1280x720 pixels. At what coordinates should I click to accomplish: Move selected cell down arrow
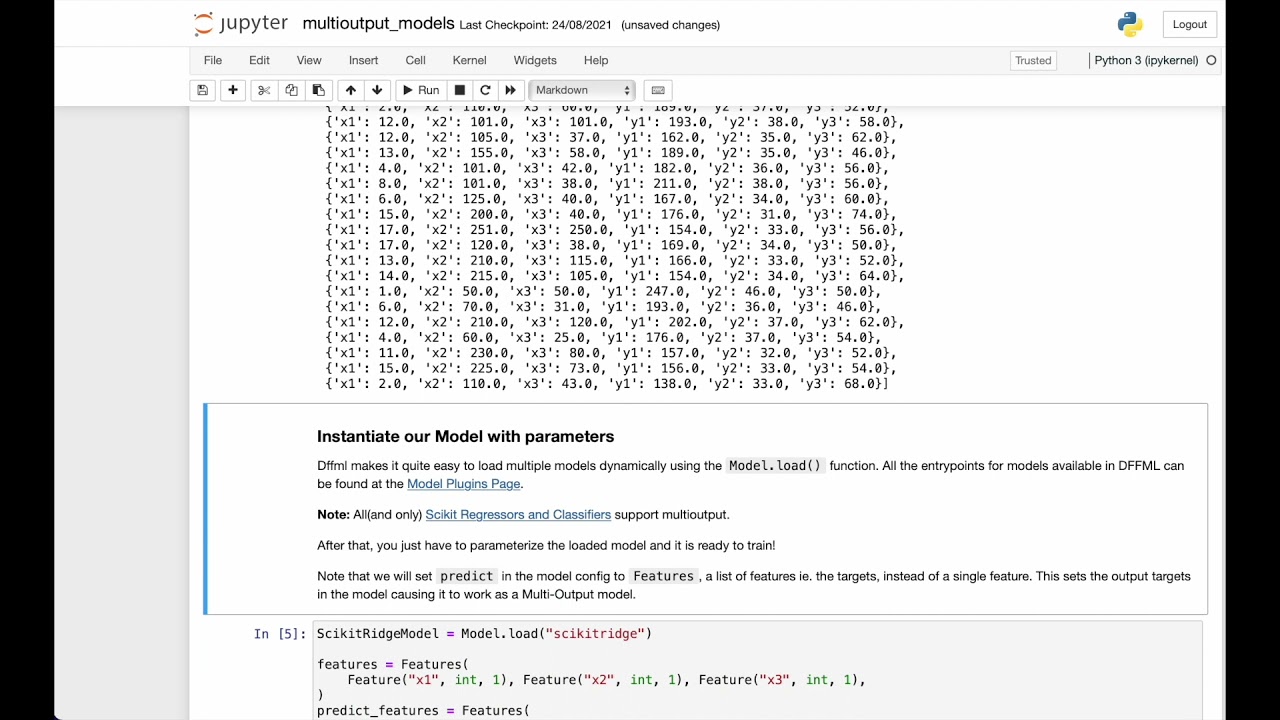377,90
